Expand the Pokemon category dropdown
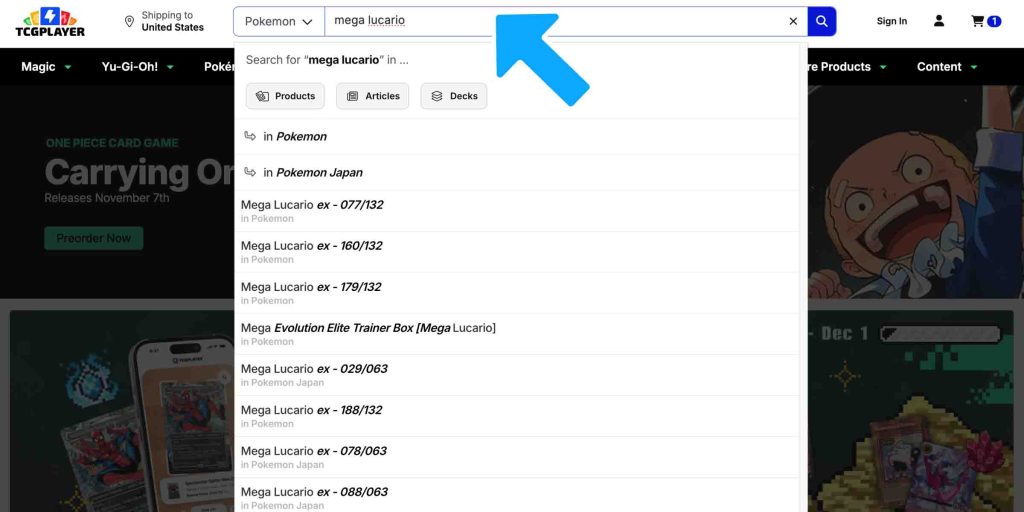 (279, 21)
